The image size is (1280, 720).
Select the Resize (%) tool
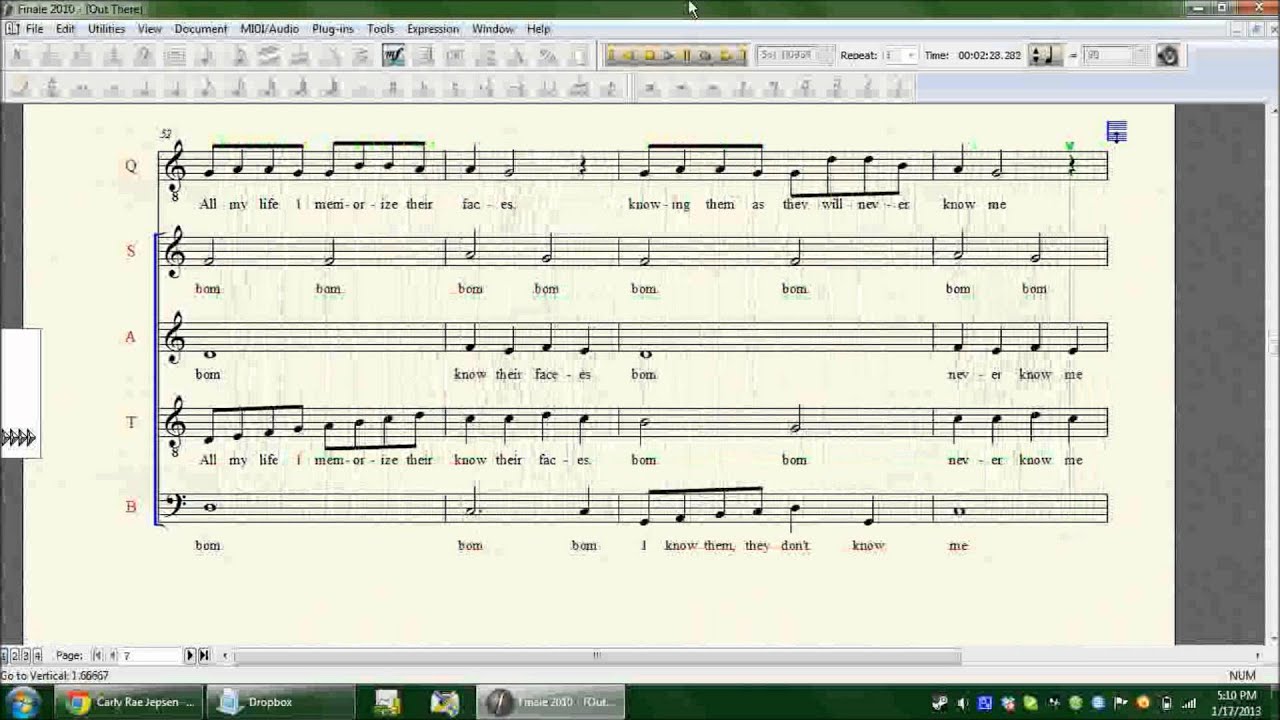tap(549, 56)
